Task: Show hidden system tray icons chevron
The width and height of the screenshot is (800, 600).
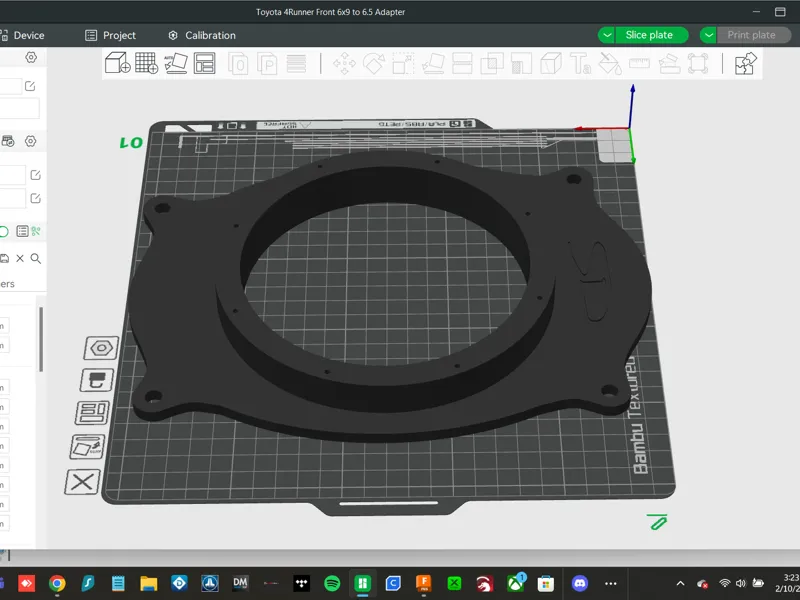Action: (681, 583)
